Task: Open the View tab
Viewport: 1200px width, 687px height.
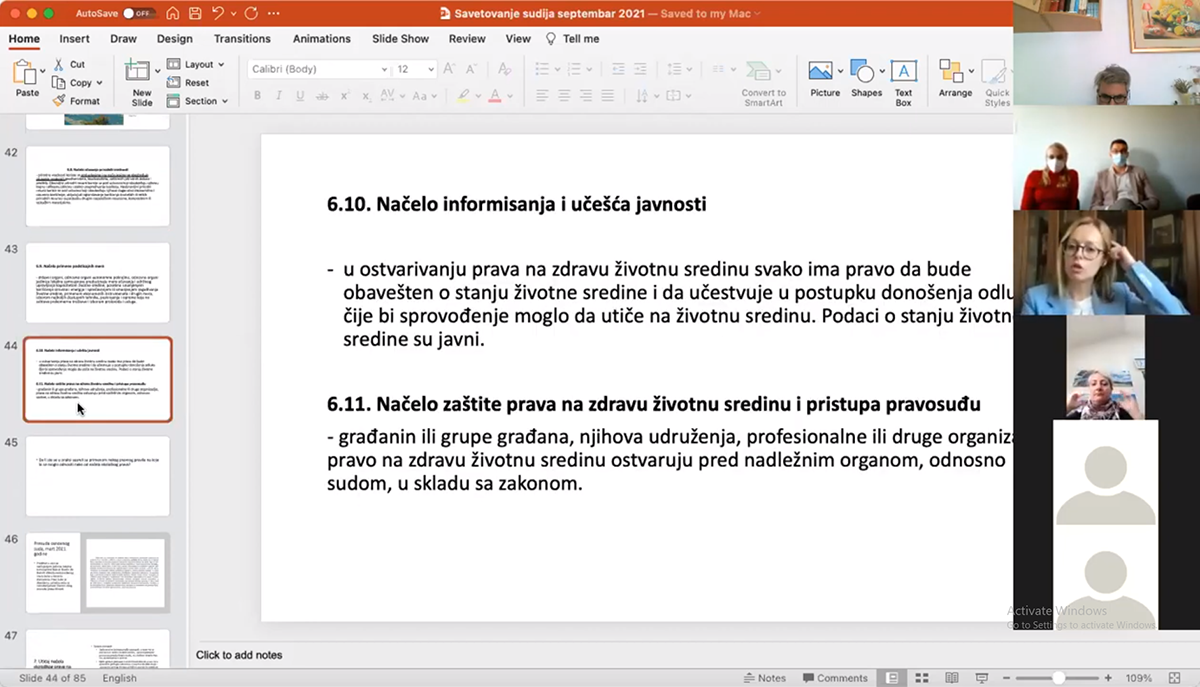Action: 518,39
